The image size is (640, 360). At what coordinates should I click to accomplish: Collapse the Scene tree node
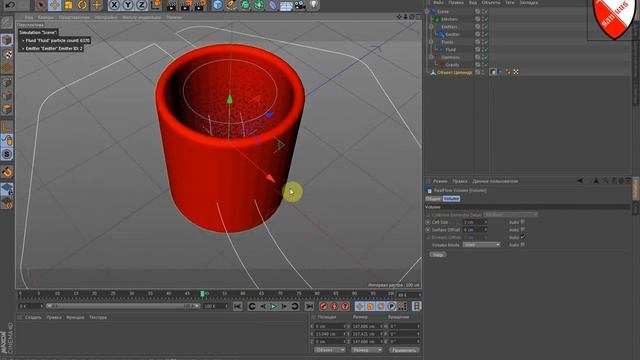pyautogui.click(x=427, y=11)
